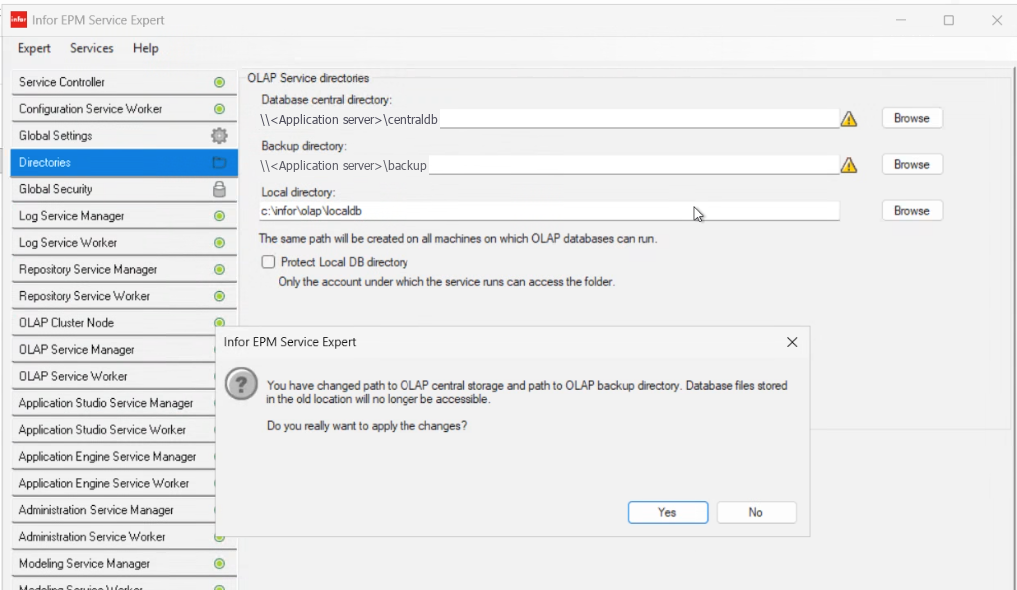Select Application Studio Service Manager item
Image resolution: width=1017 pixels, height=590 pixels.
pos(114,403)
